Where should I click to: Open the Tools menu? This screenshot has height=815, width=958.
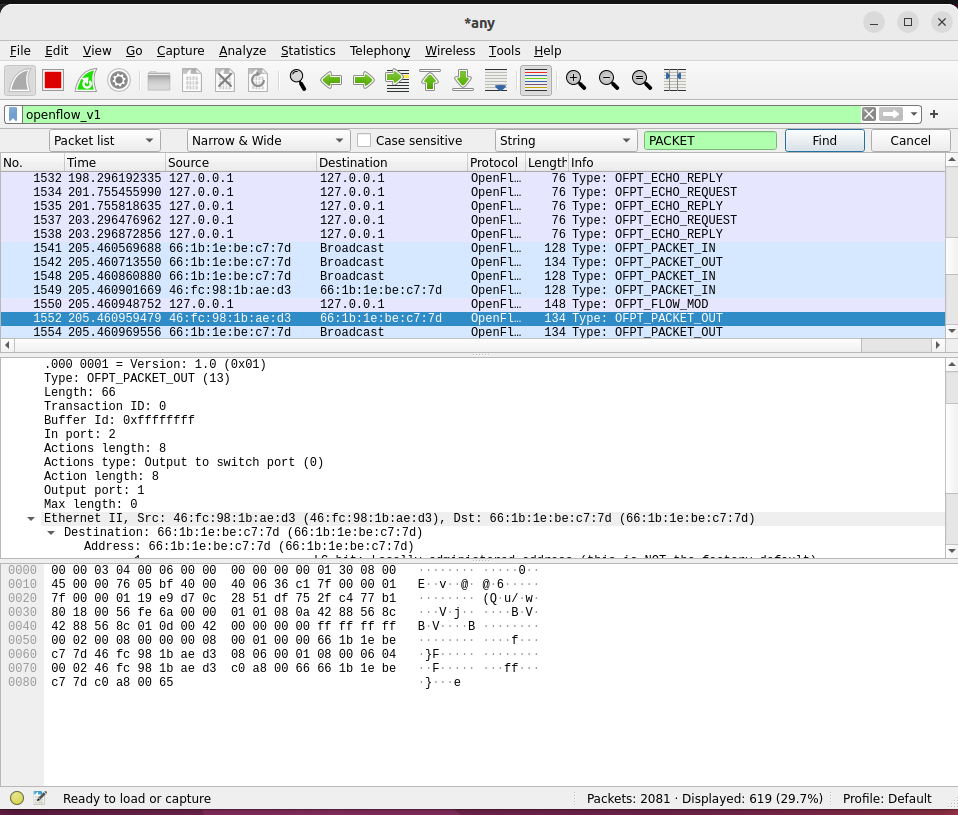504,51
